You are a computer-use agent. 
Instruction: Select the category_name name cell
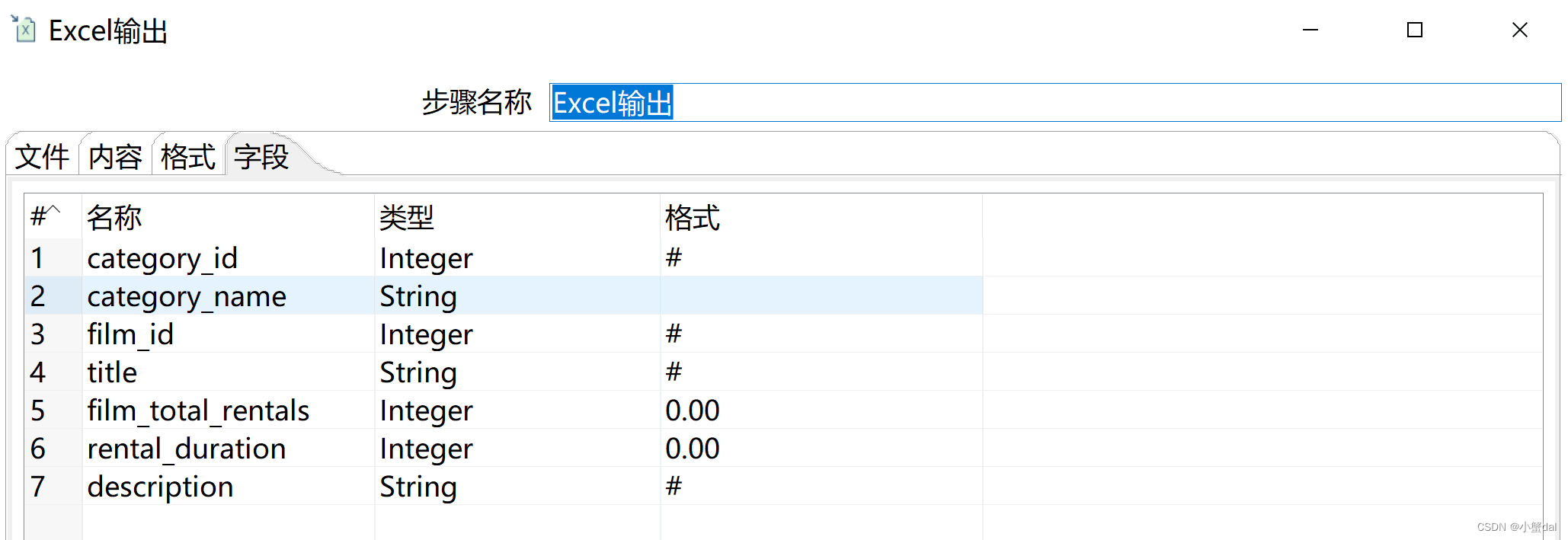pyautogui.click(x=228, y=296)
